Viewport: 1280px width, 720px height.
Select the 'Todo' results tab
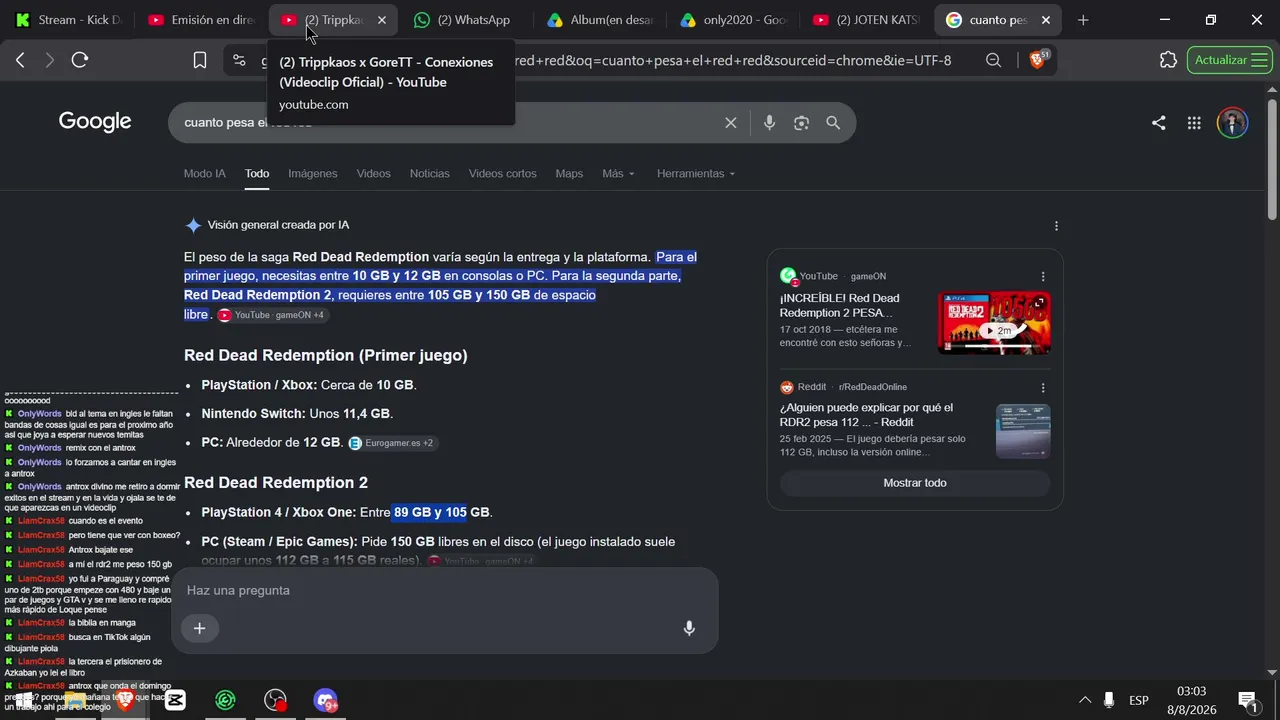(257, 174)
